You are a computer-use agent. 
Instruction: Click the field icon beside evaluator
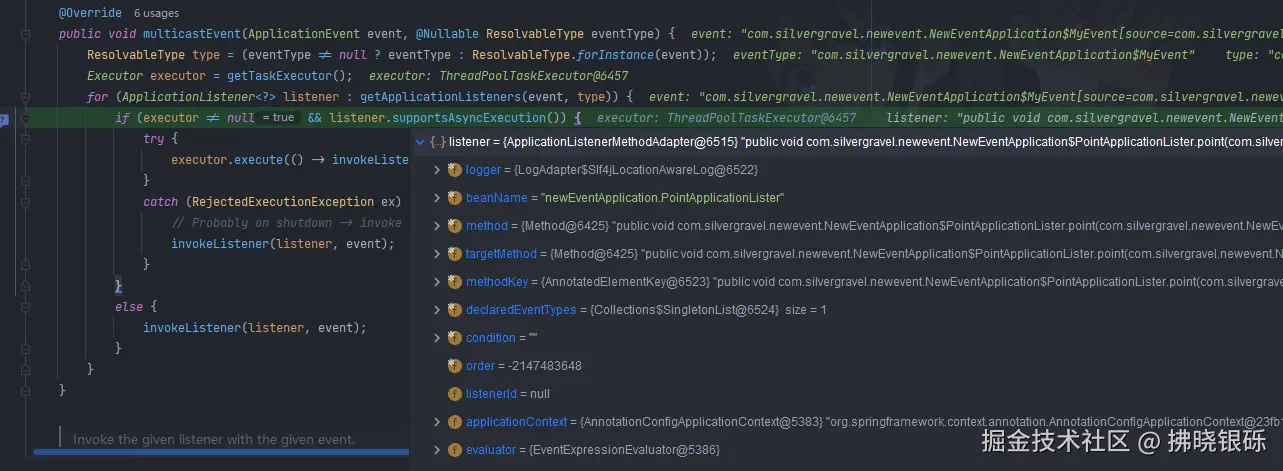click(455, 450)
